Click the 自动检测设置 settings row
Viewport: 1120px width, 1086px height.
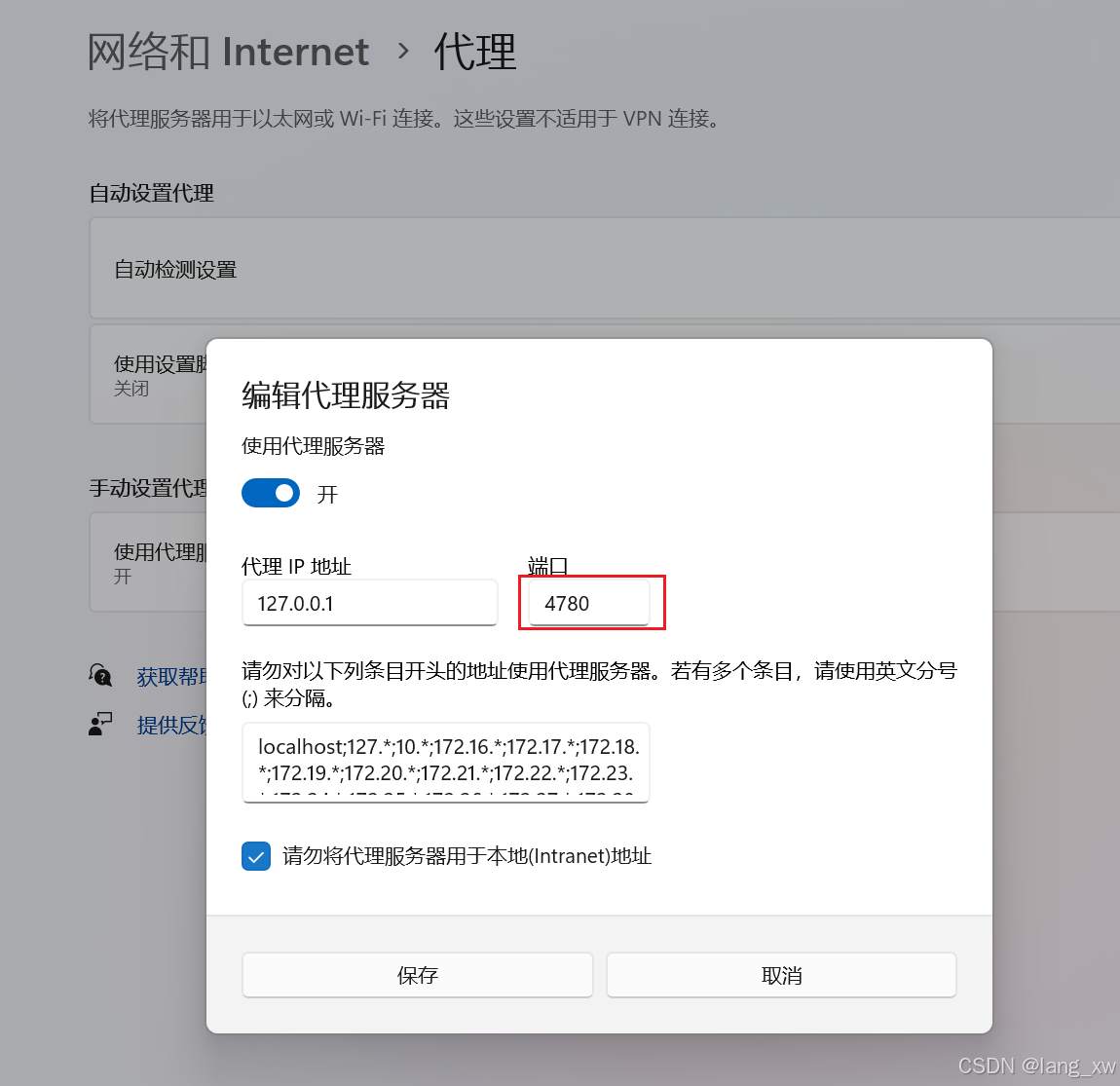[175, 269]
